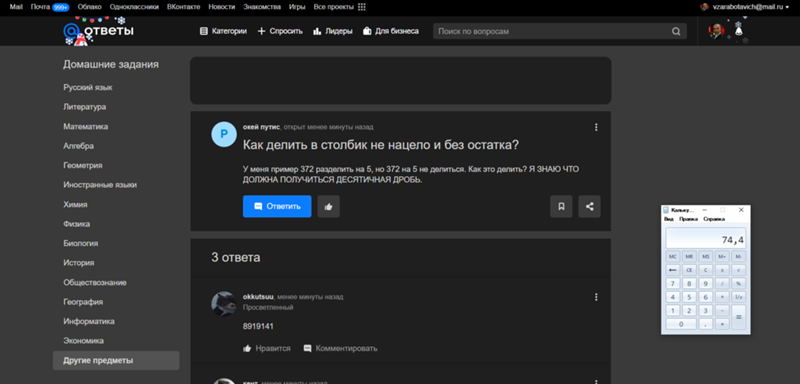Click M+ key in Calculator
The image size is (800, 384).
click(x=722, y=256)
